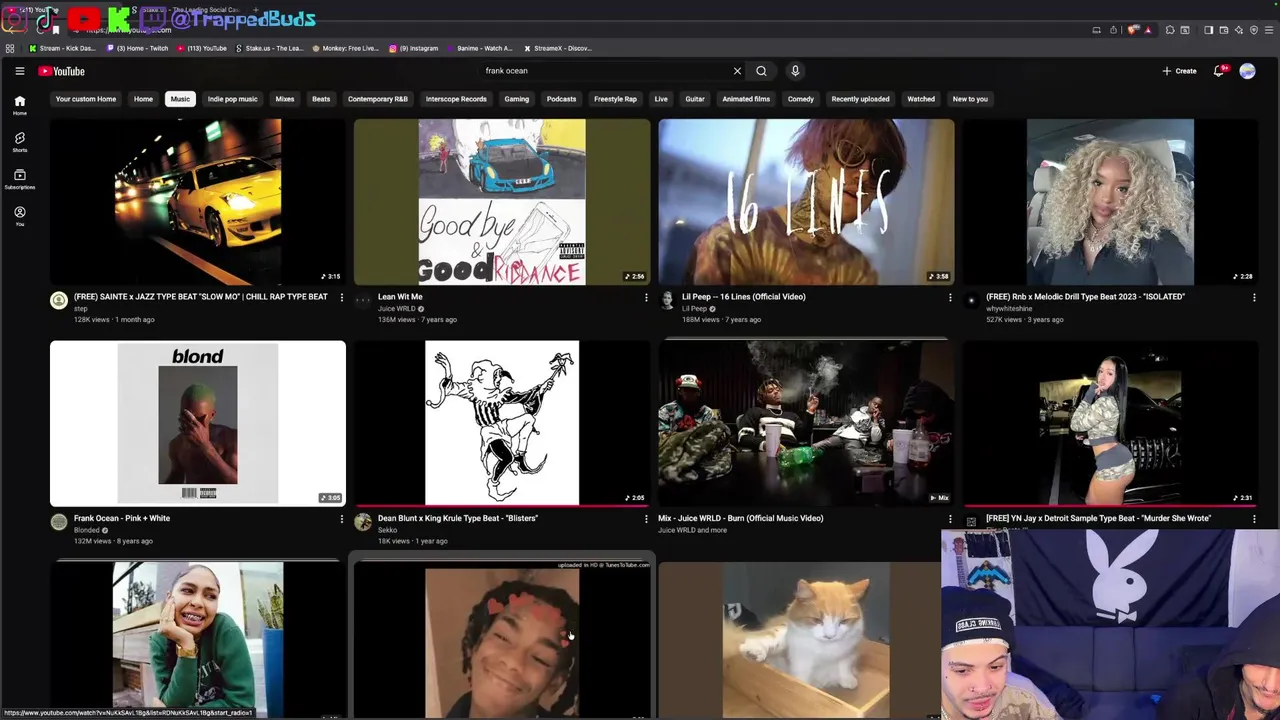Image resolution: width=1280 pixels, height=720 pixels.
Task: Open the Monkey: Free Live bookmark
Action: (x=346, y=48)
